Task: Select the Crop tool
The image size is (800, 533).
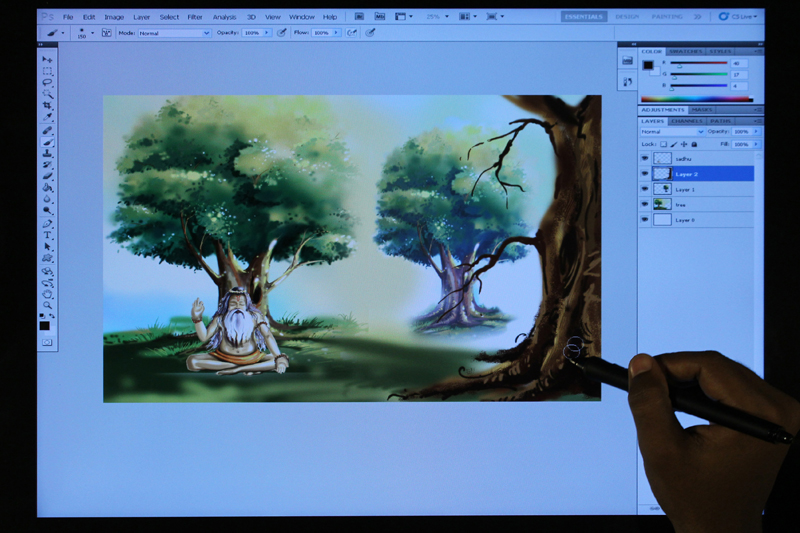Action: point(46,107)
